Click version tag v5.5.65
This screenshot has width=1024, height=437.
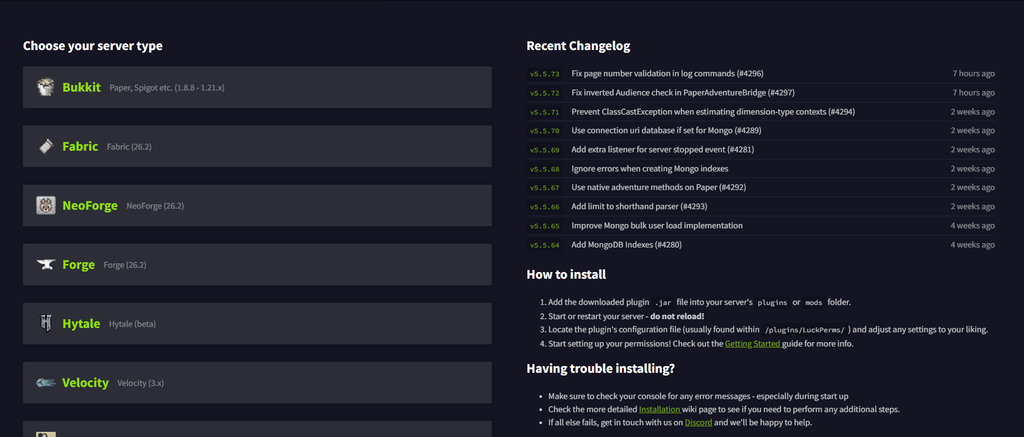click(x=545, y=225)
